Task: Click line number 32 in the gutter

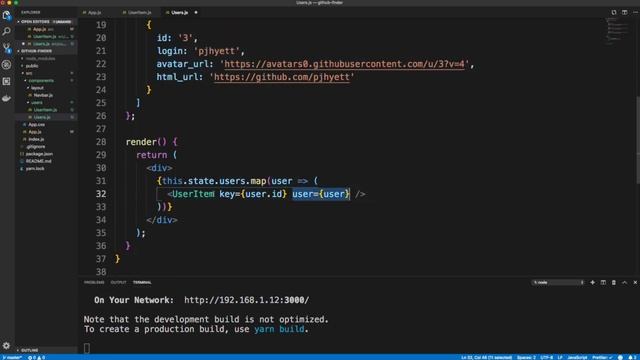Action: (101, 194)
